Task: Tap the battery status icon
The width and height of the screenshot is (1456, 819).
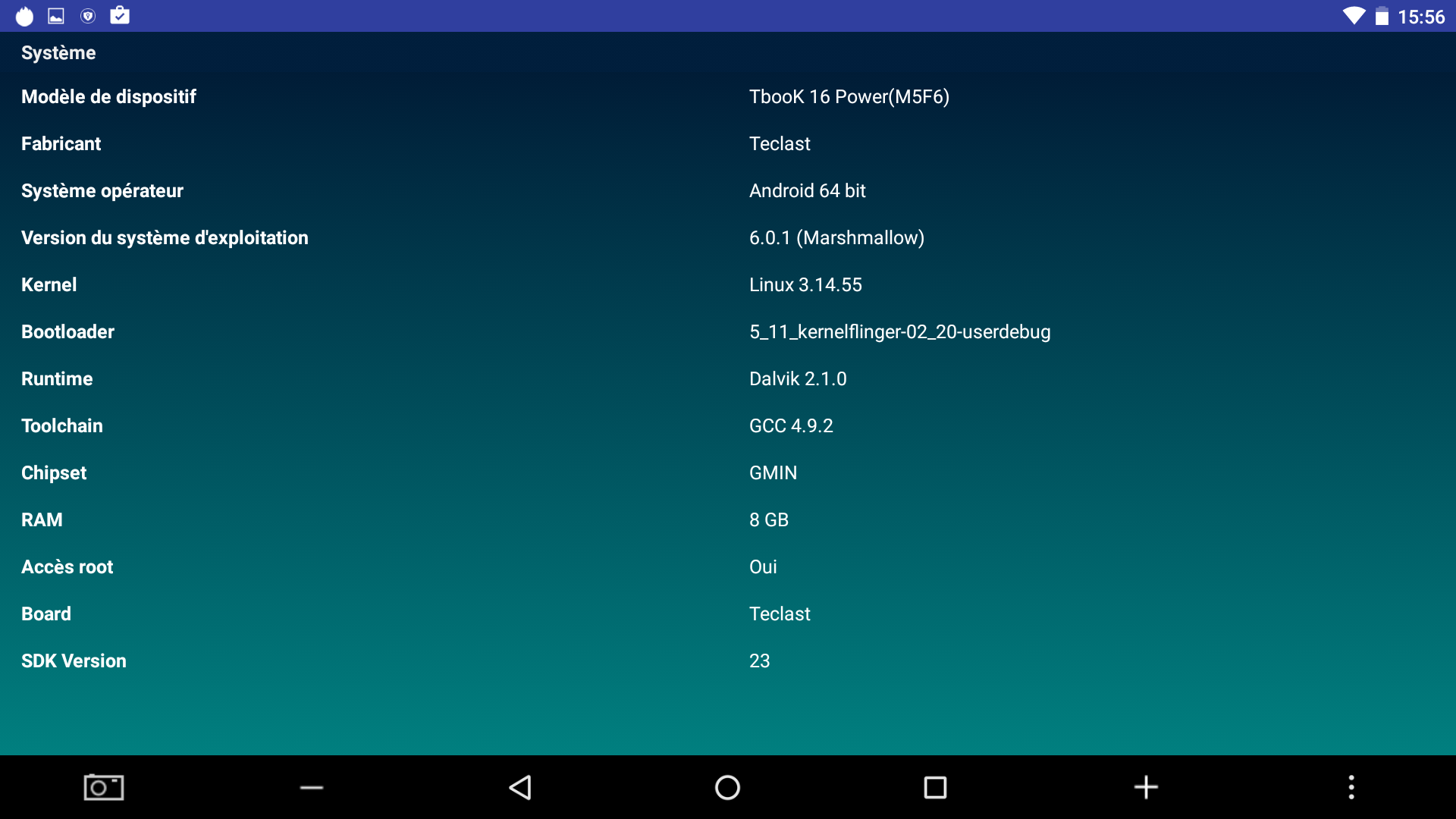Action: (x=1382, y=17)
